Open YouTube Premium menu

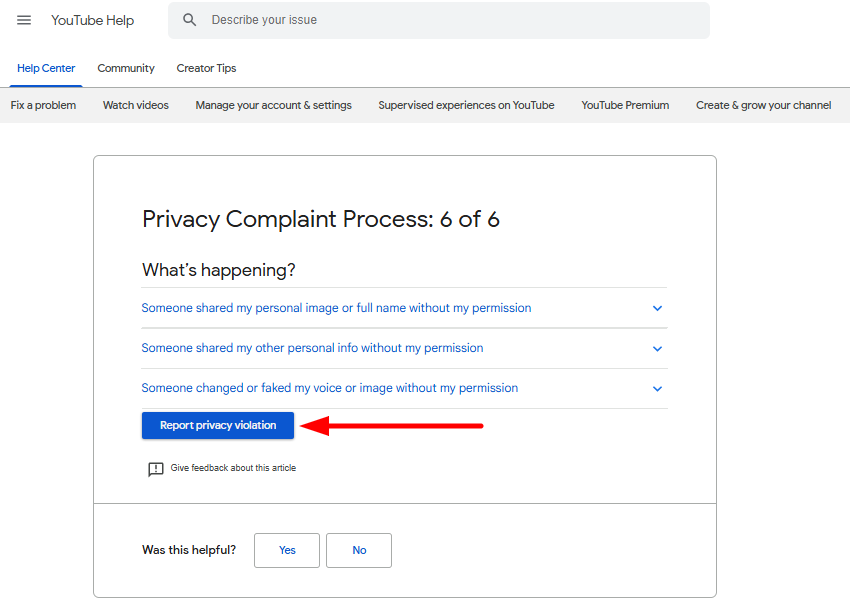[x=625, y=105]
